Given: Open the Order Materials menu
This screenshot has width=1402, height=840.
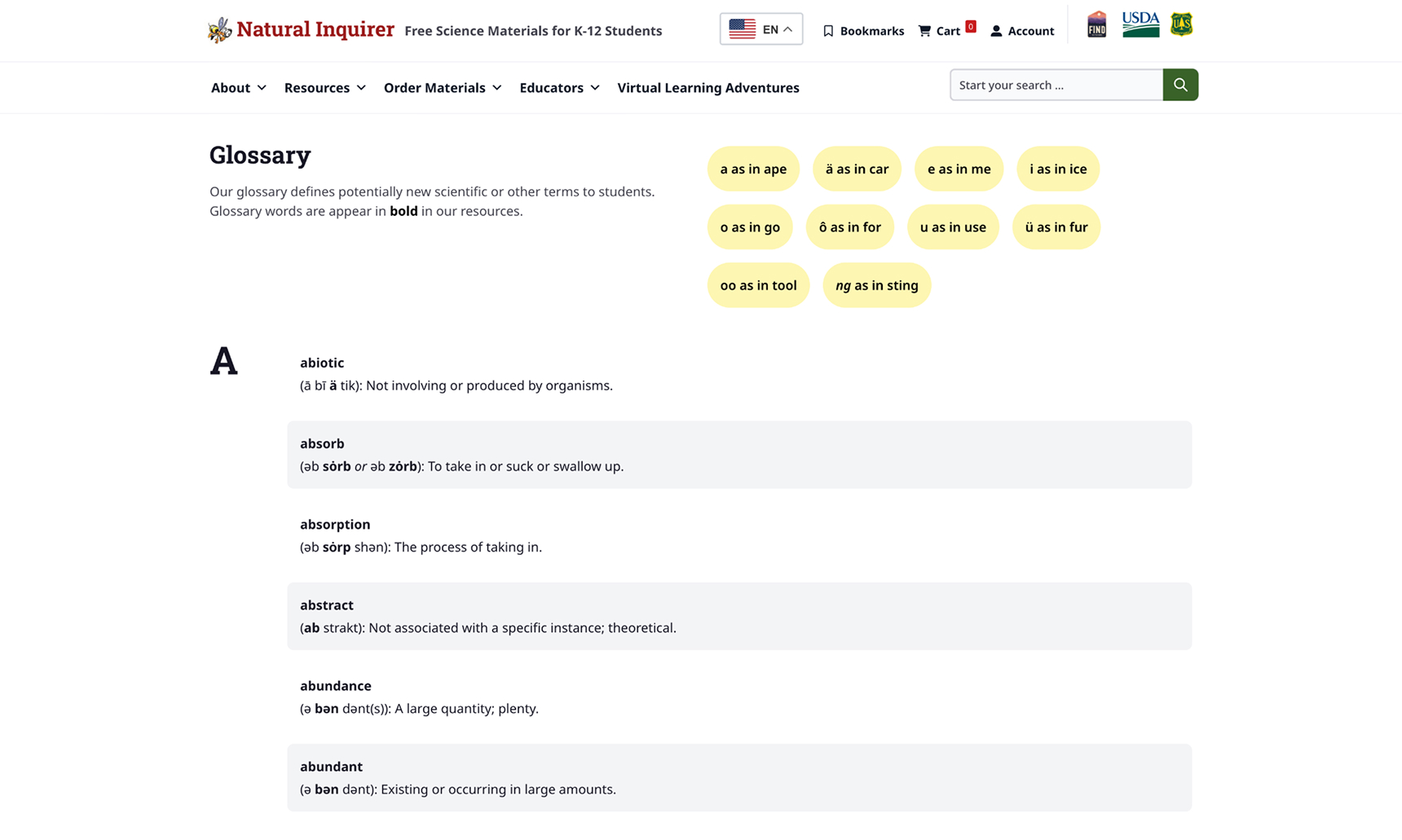Looking at the screenshot, I should (x=443, y=87).
